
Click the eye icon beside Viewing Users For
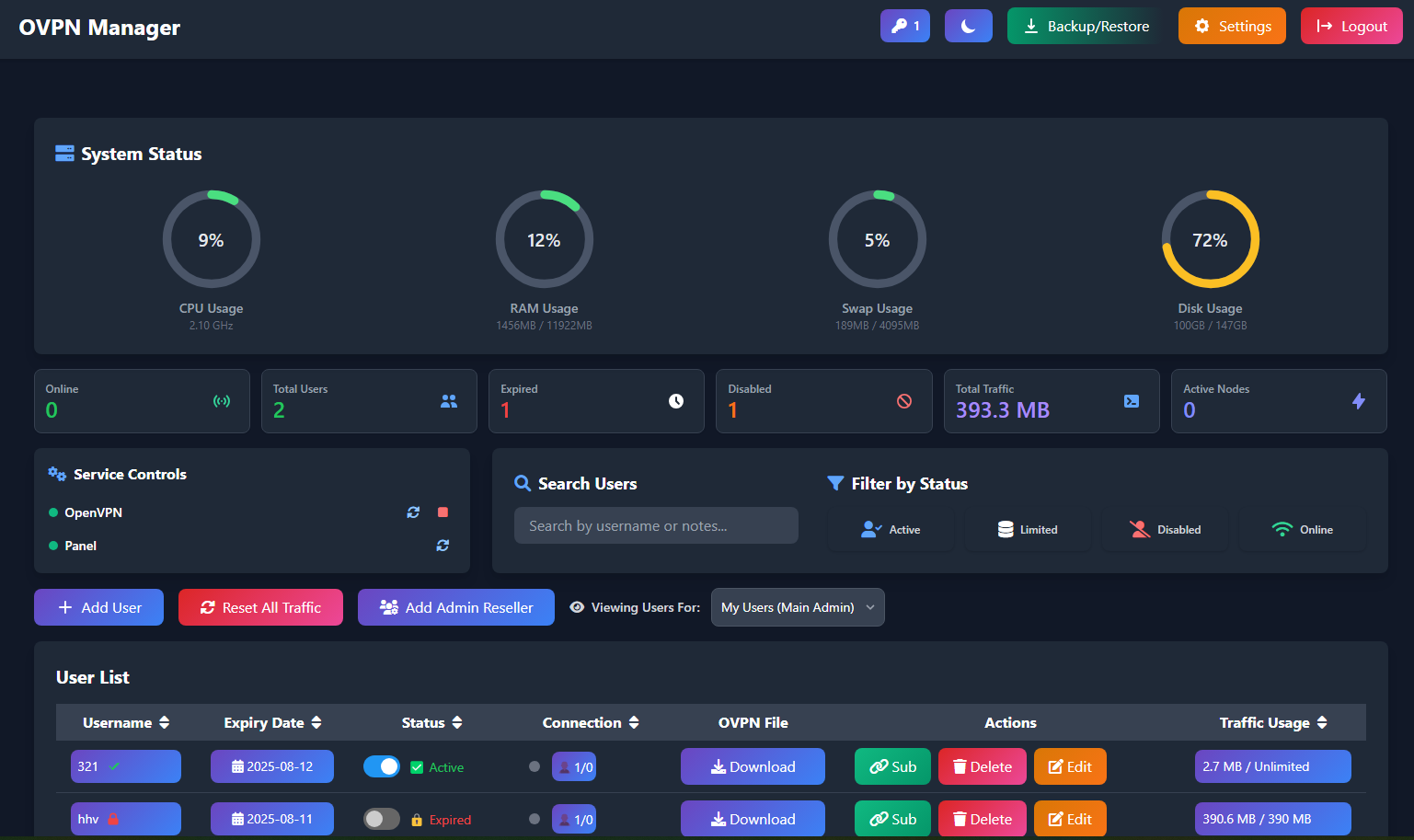(x=576, y=607)
